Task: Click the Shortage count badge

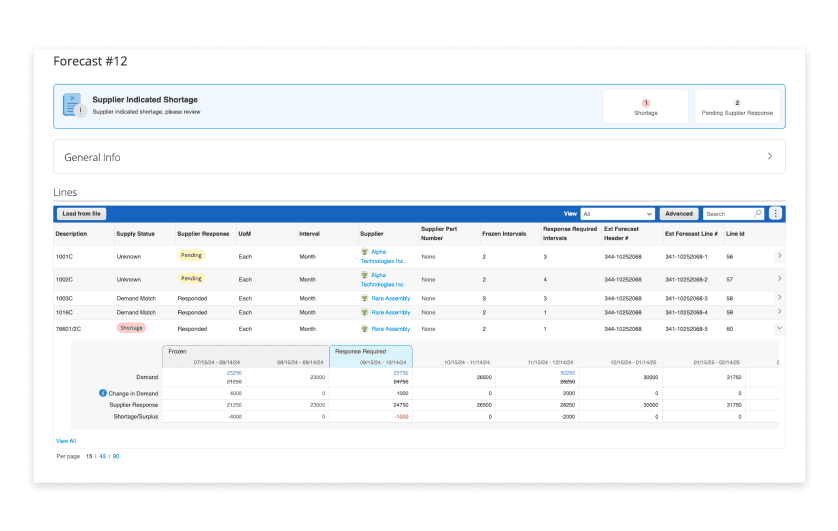Action: (x=646, y=103)
